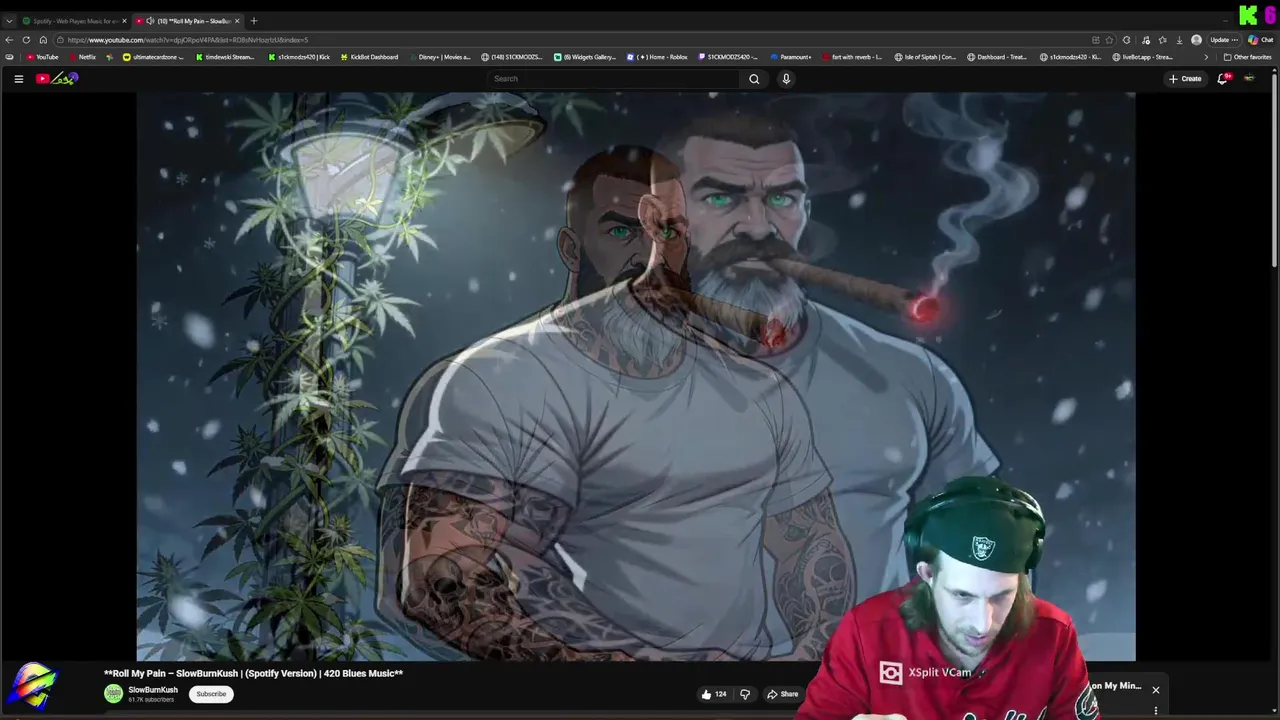Close the popup with the X button
Screen dimensions: 1280x720
pyautogui.click(x=1156, y=690)
